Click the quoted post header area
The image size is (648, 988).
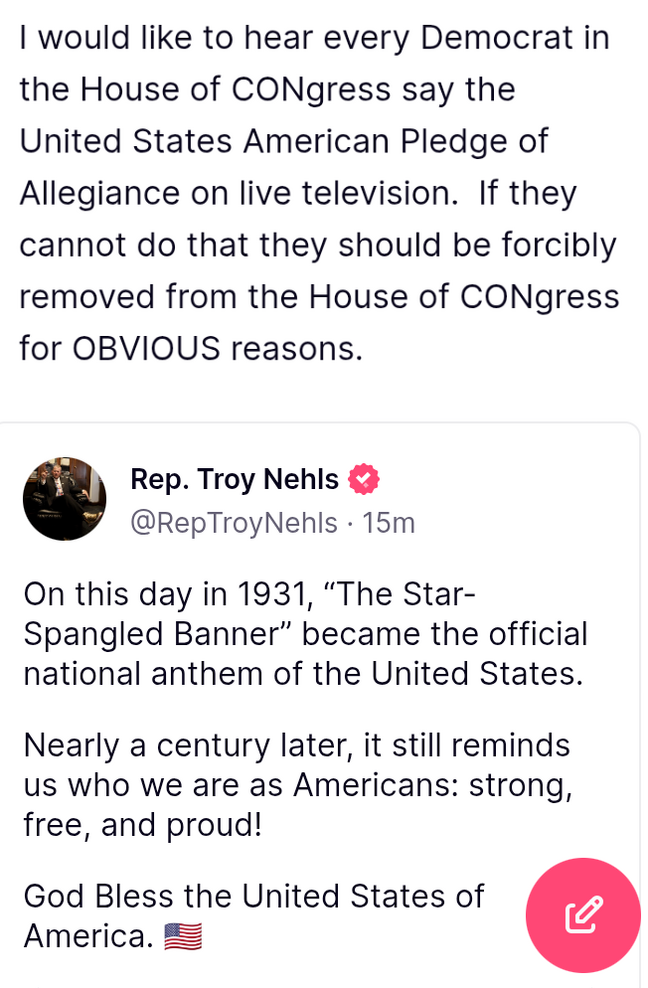[x=250, y=498]
